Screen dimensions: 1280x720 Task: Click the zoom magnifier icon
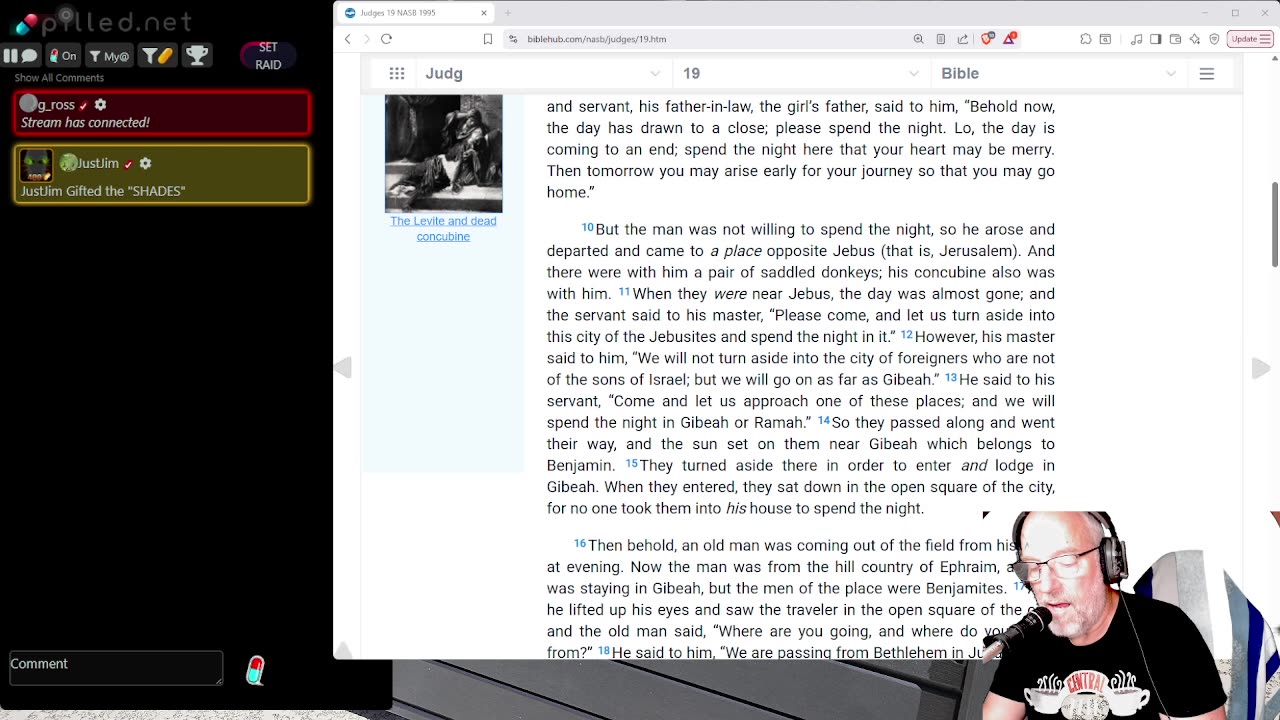pyautogui.click(x=918, y=39)
